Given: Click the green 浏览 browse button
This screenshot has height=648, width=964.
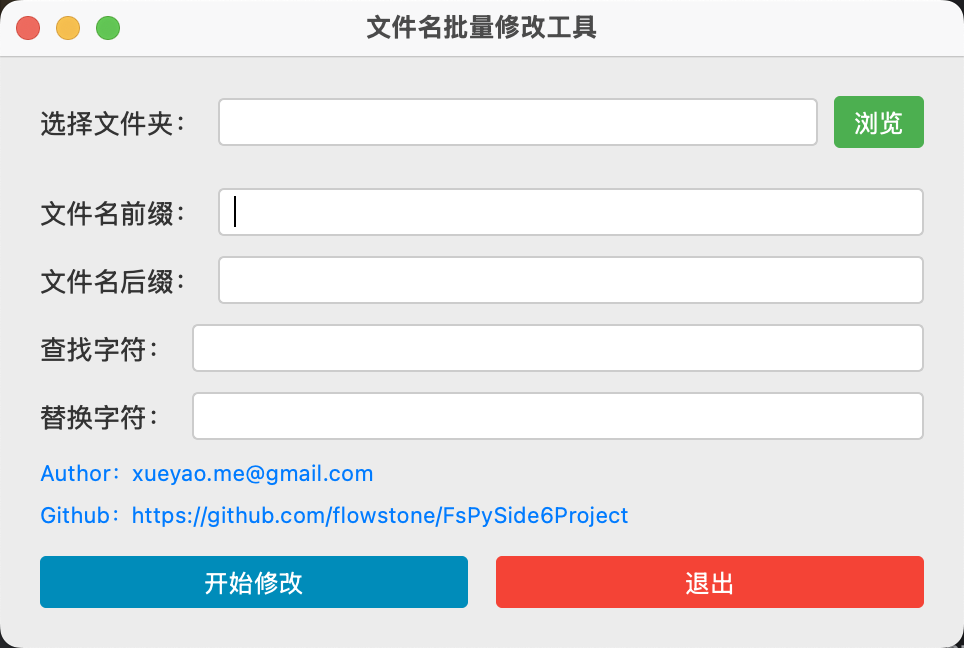Looking at the screenshot, I should (x=878, y=122).
